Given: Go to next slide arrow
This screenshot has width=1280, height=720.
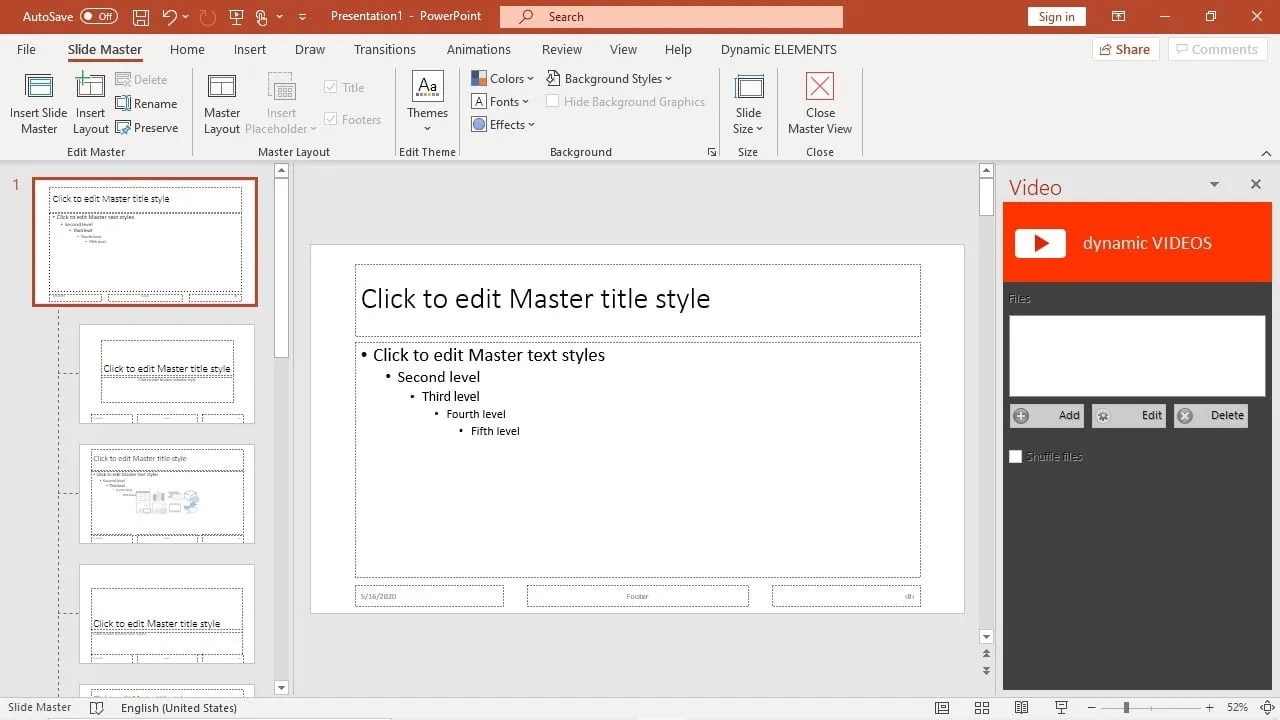Looking at the screenshot, I should coord(987,671).
